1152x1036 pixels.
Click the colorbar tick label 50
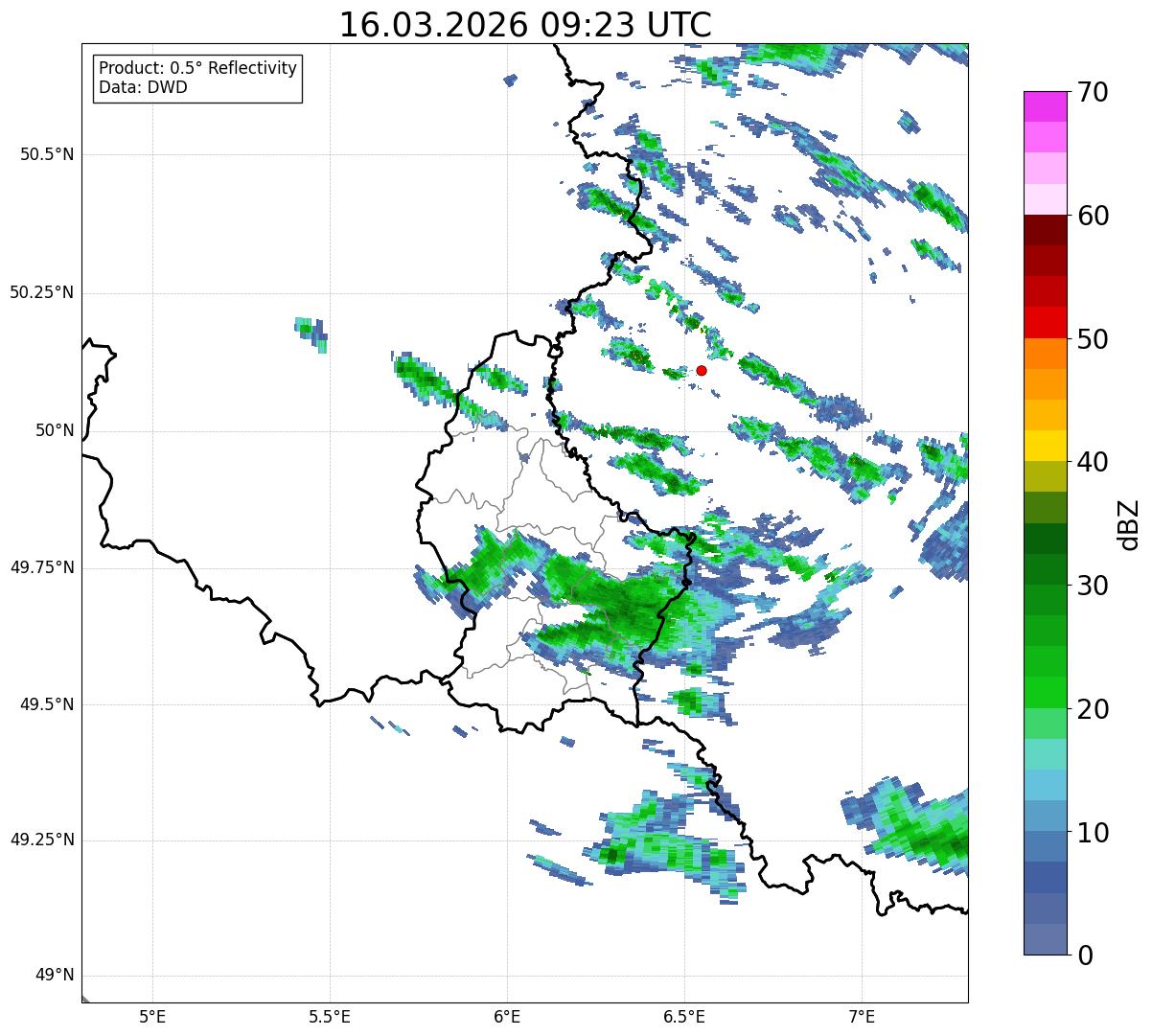1093,339
